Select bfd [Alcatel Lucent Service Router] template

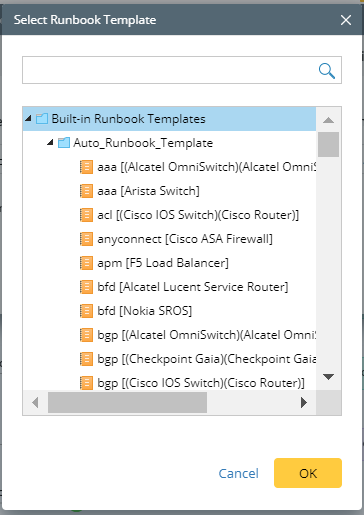pos(193,287)
